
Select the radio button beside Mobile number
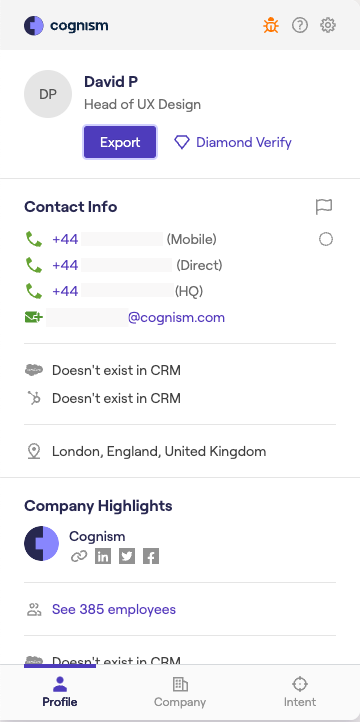326,239
